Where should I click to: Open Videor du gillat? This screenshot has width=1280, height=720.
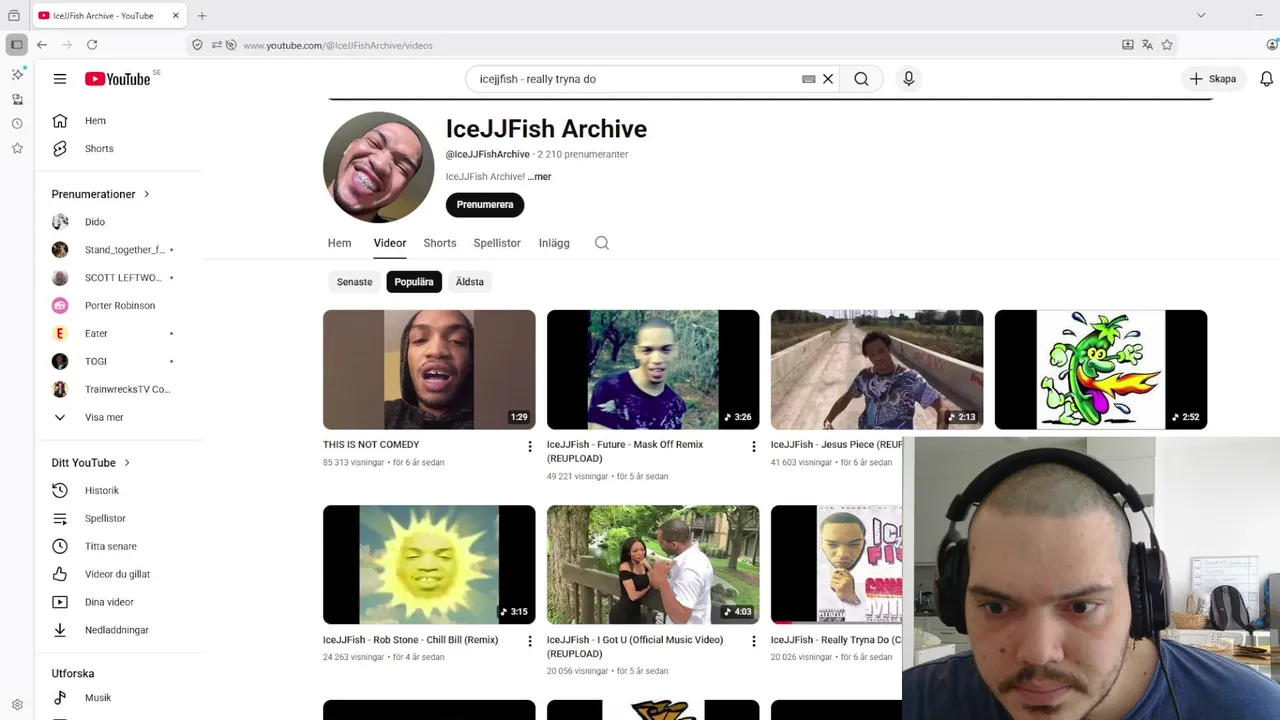[x=119, y=575]
